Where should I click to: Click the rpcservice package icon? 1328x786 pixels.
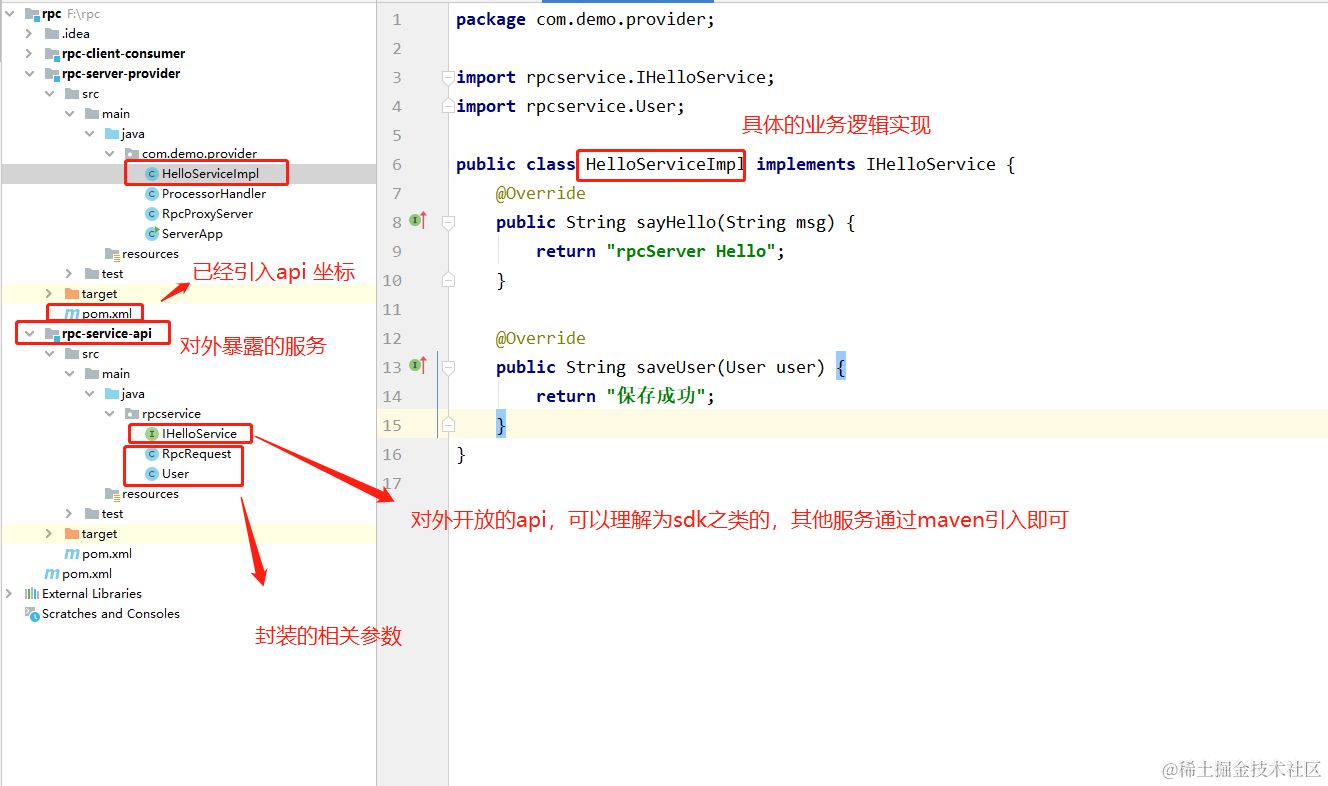coord(132,414)
